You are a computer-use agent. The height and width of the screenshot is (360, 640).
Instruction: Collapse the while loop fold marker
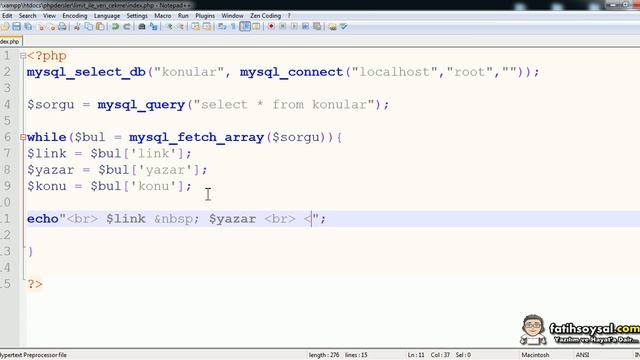(23, 137)
